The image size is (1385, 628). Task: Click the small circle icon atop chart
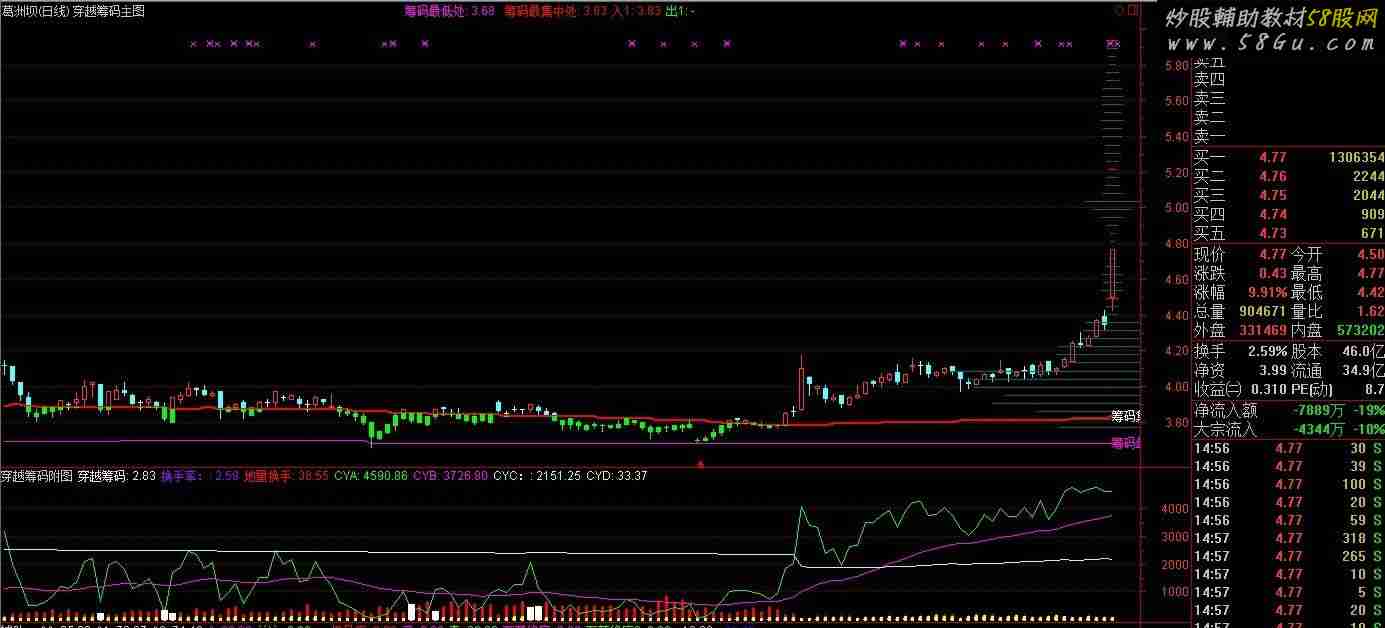1118,10
